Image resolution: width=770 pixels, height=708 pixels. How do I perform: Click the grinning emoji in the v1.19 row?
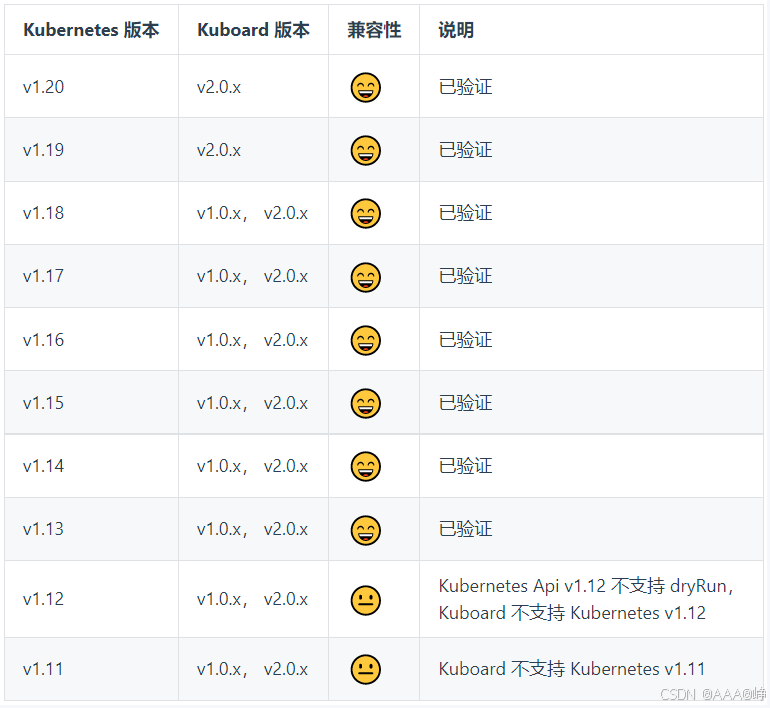click(365, 151)
